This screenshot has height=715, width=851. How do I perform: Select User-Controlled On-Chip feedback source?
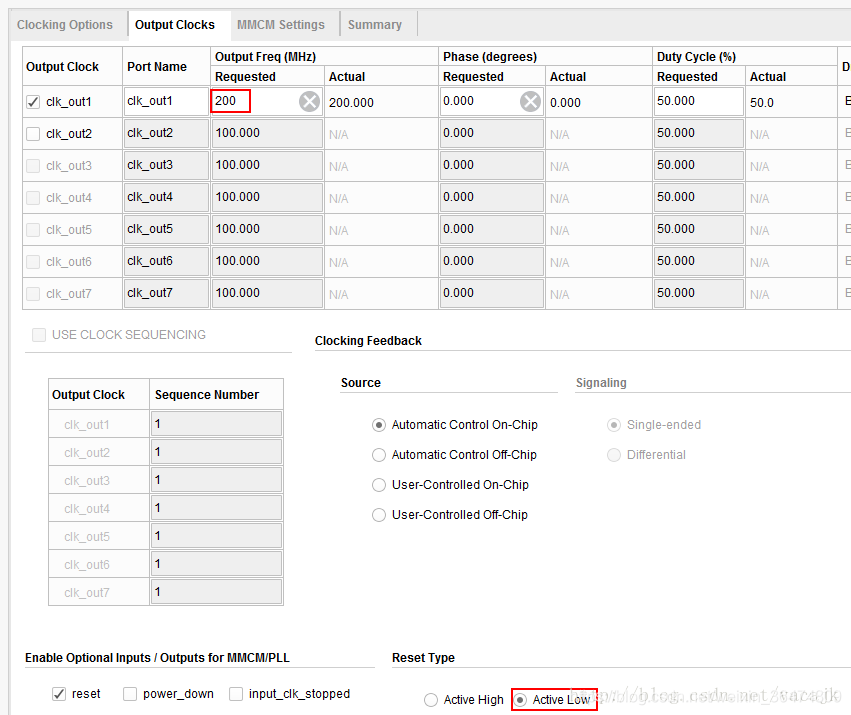pyautogui.click(x=379, y=485)
